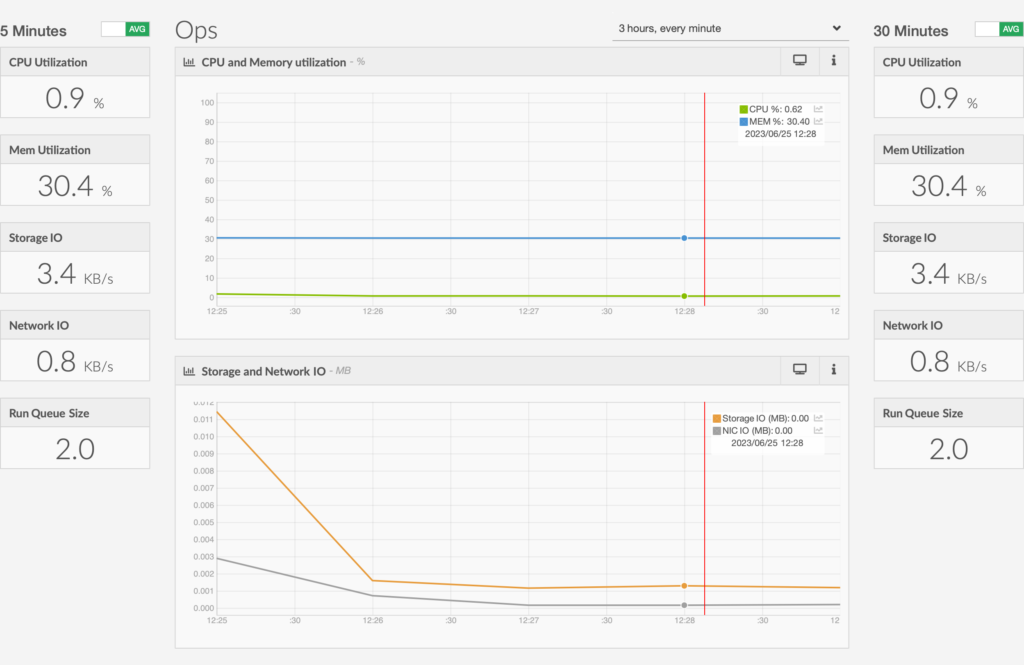The width and height of the screenshot is (1024, 665).
Task: Click Storage IO 3.4 KB/s value in 30 Minutes panel
Action: [x=948, y=274]
